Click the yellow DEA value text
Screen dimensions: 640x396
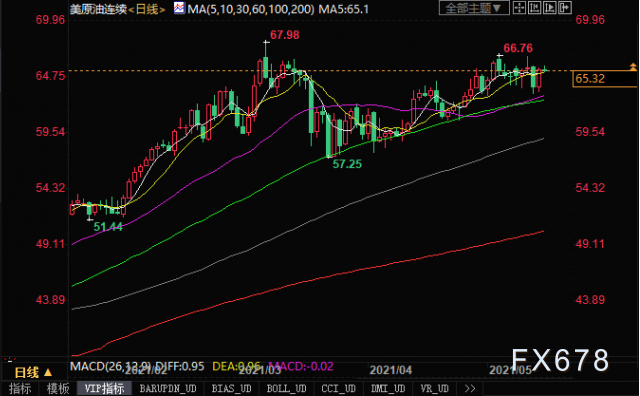237,366
